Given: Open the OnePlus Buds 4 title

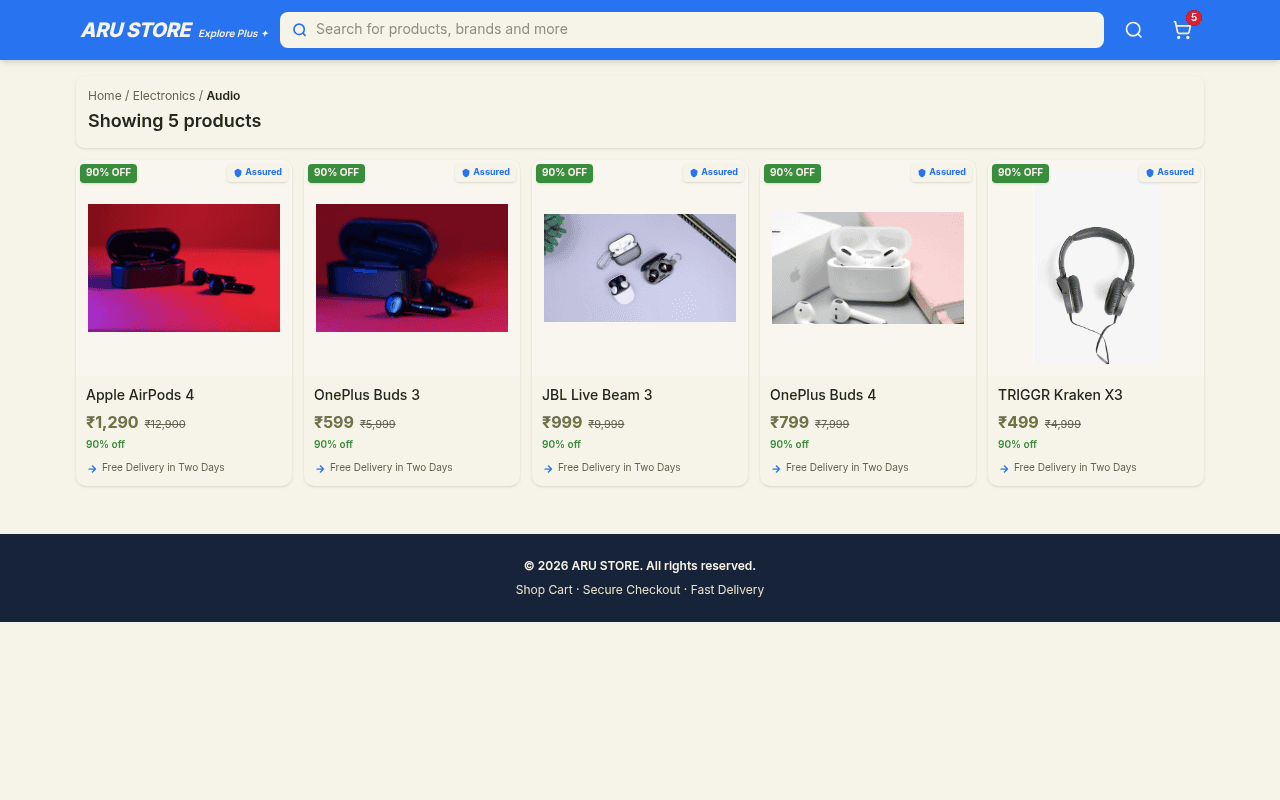Looking at the screenshot, I should (x=823, y=395).
